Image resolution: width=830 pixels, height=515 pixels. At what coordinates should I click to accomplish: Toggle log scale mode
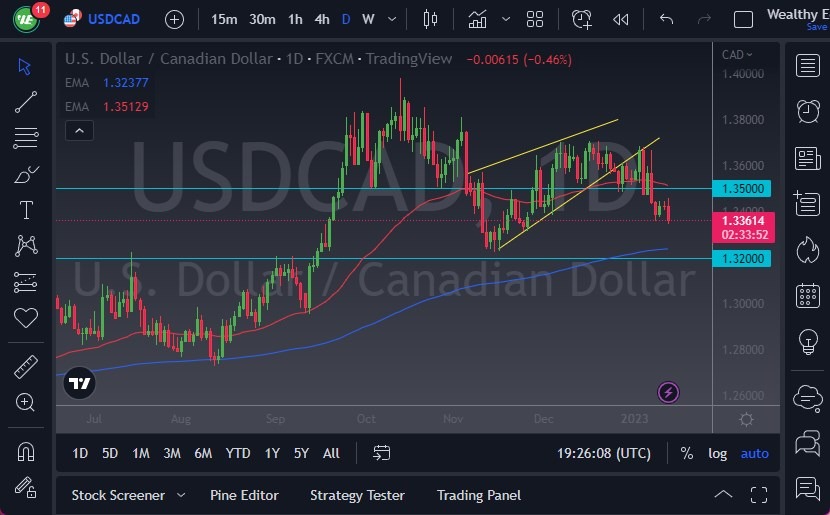(x=717, y=453)
